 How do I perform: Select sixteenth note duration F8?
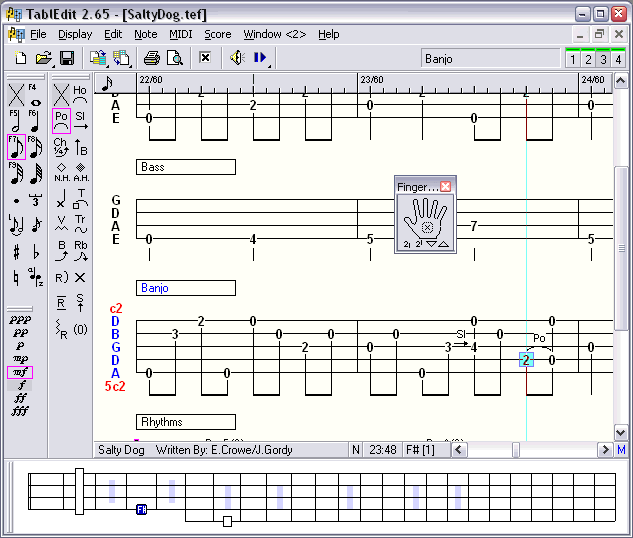point(35,147)
